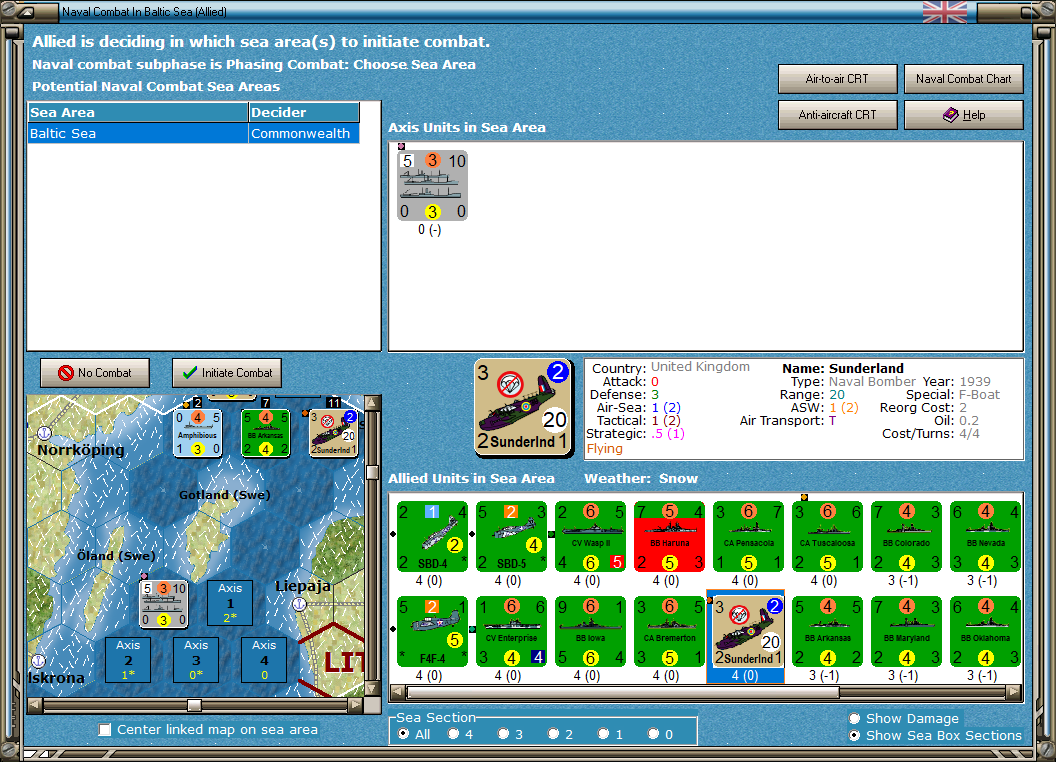Select the BB Colorado battleship unit
Image resolution: width=1056 pixels, height=762 pixels.
[x=906, y=536]
